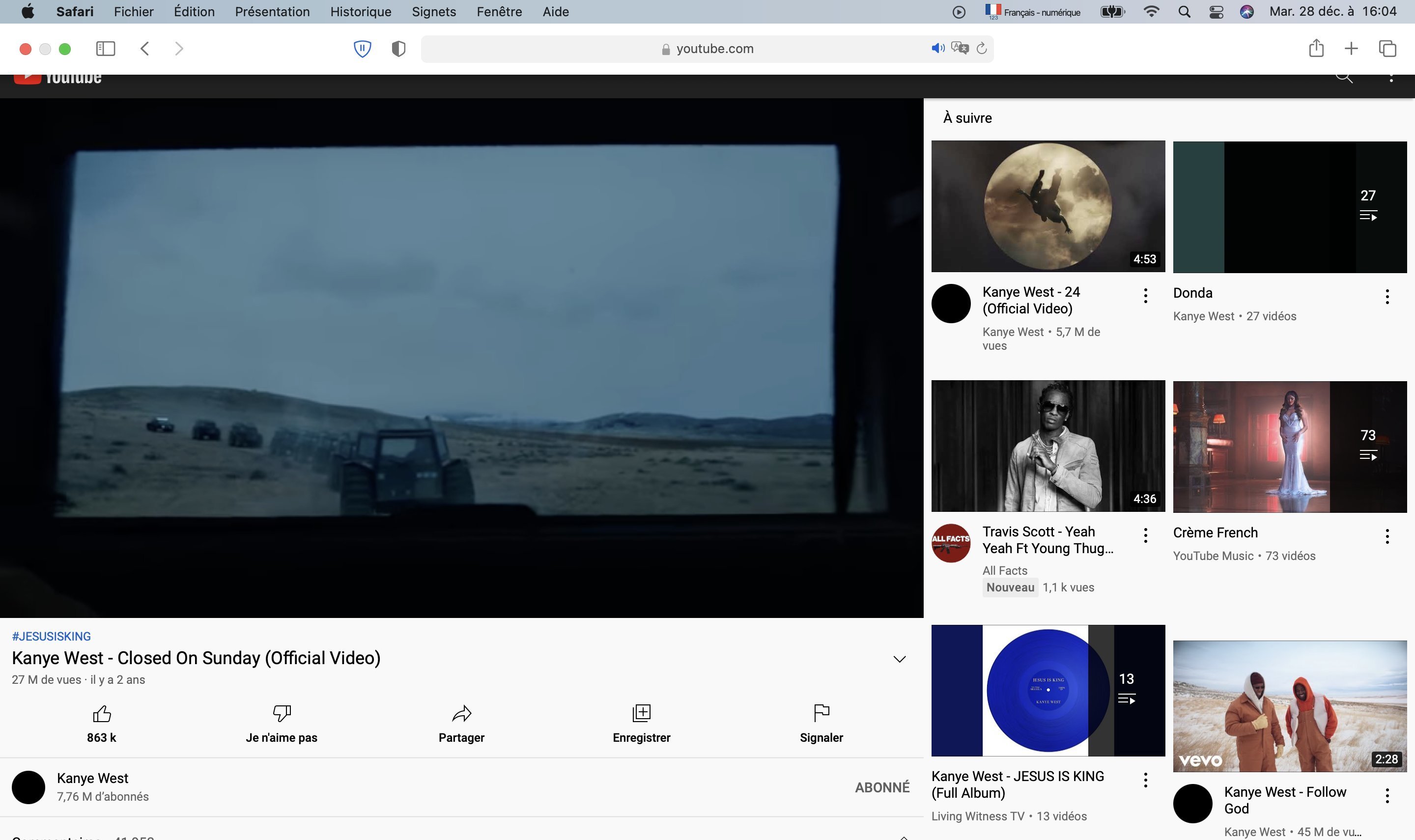Open the Young Thug video thumbnail
The height and width of the screenshot is (840, 1415).
point(1048,446)
